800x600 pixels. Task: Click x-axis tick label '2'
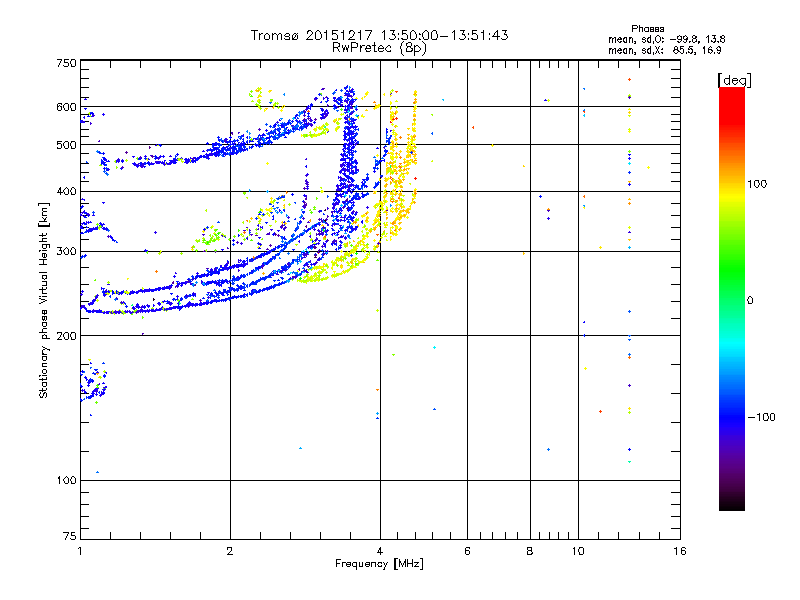(x=230, y=551)
